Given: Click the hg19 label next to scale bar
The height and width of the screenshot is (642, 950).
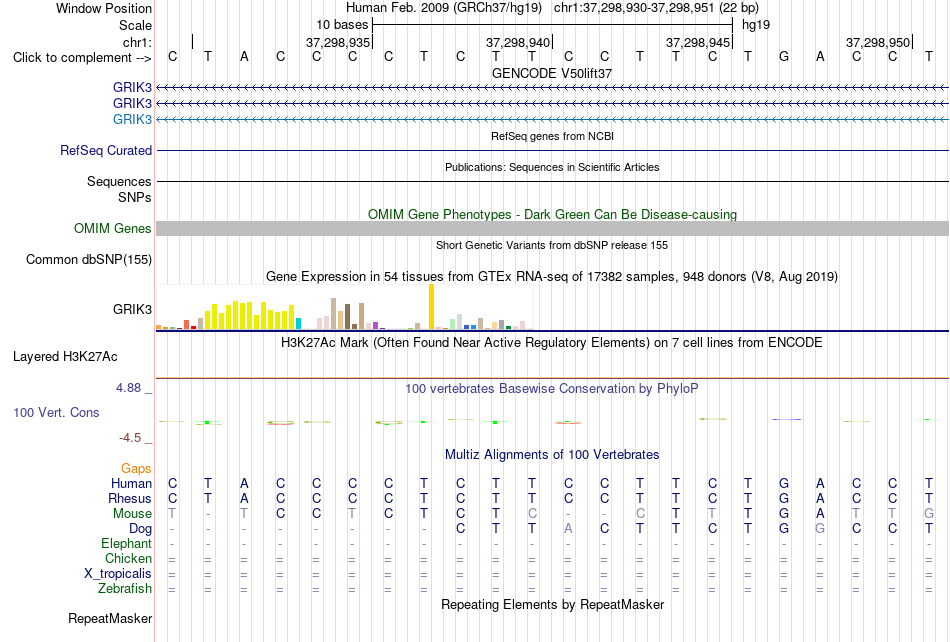Looking at the screenshot, I should (x=756, y=25).
